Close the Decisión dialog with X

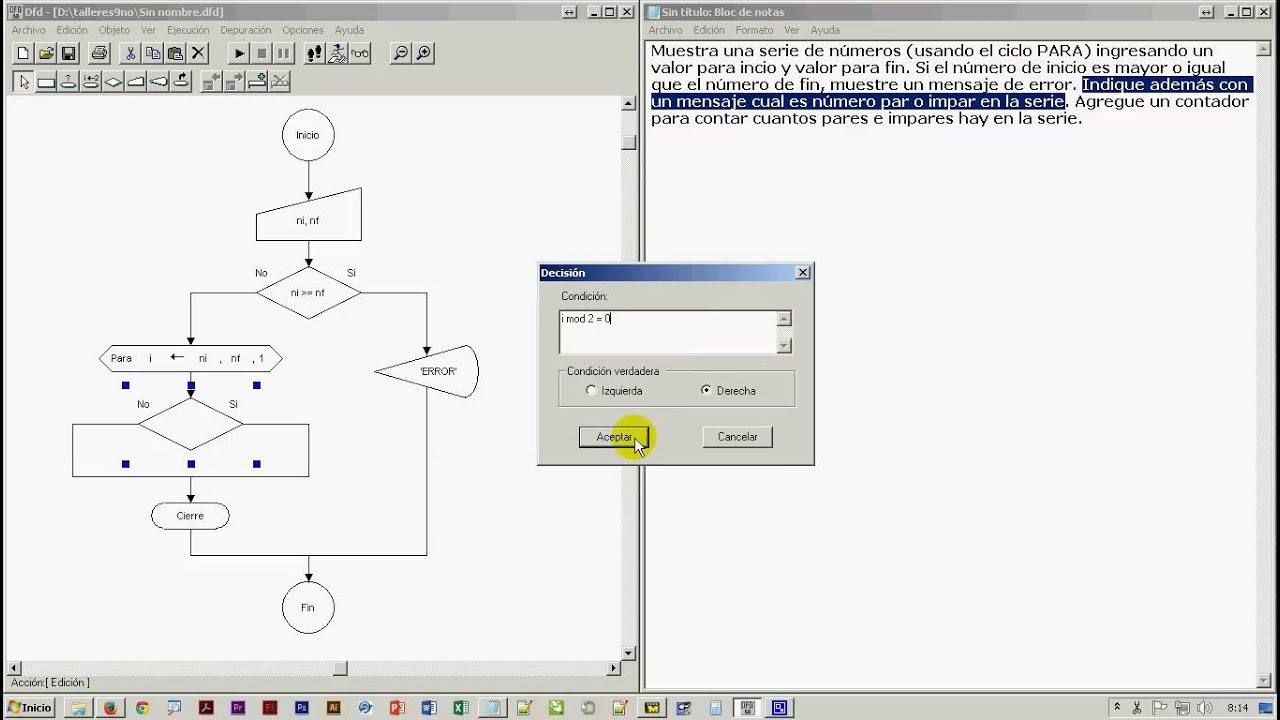[802, 272]
